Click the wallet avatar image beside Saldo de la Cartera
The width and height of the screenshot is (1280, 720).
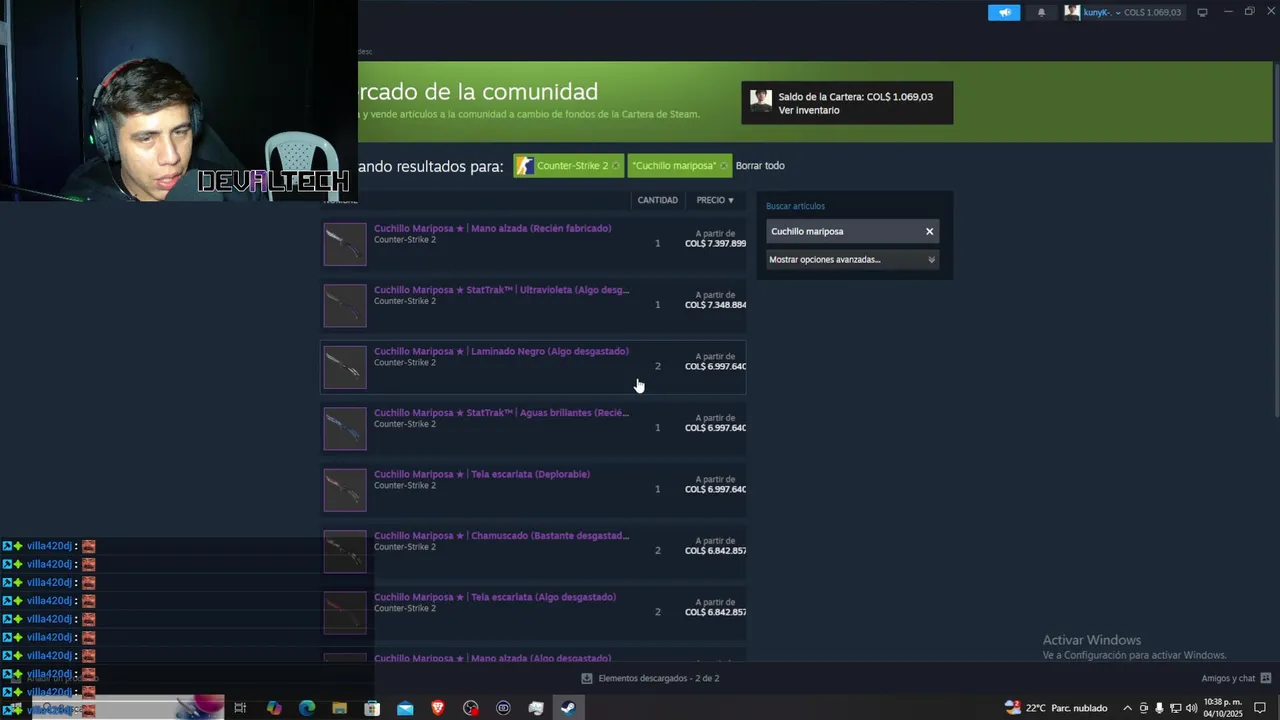[761, 100]
